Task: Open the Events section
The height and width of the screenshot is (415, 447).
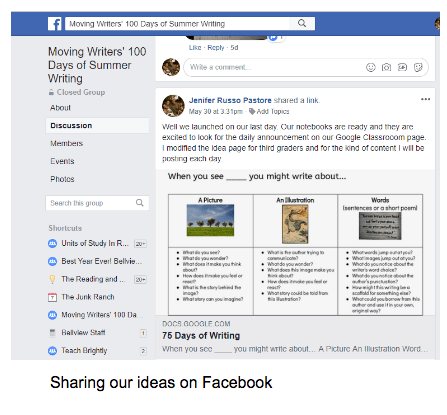Action: [x=62, y=161]
